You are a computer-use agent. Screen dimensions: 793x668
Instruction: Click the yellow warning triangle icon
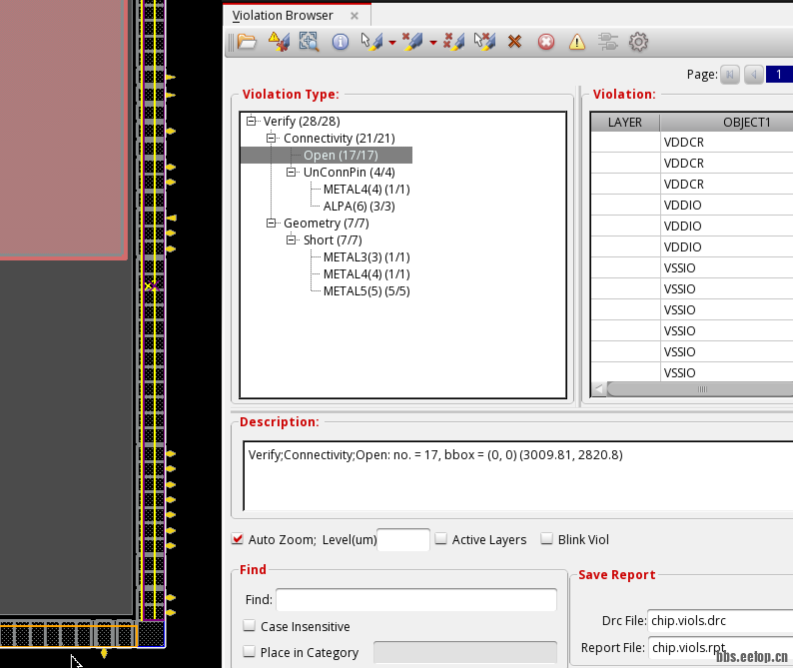[577, 42]
